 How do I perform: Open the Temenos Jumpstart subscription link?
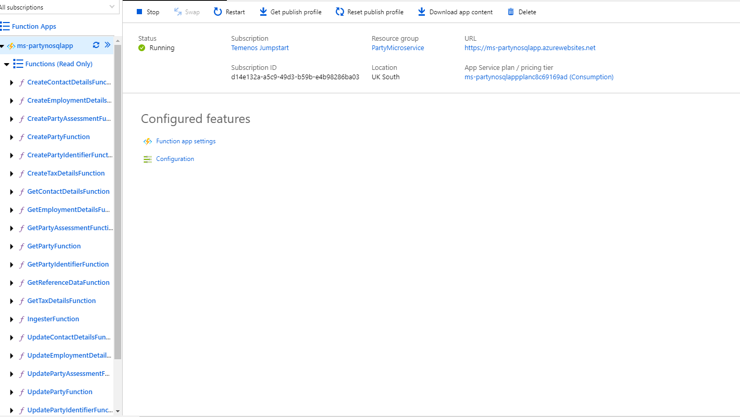[x=260, y=48]
